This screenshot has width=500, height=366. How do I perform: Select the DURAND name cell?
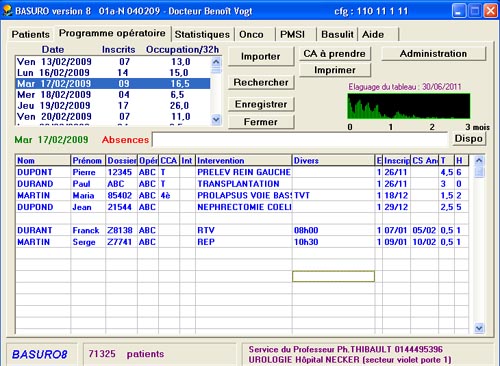click(x=43, y=184)
